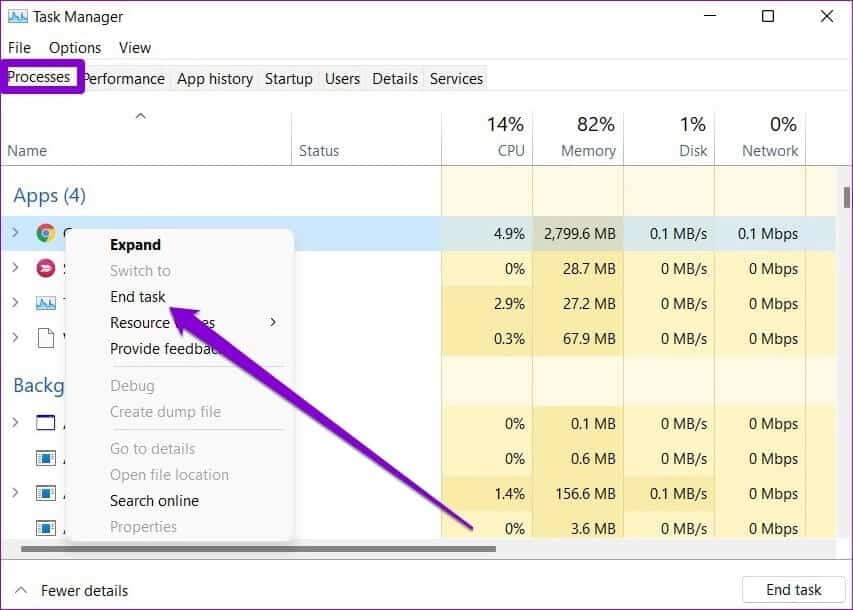
Task: Expand the red app process row
Action: point(15,267)
